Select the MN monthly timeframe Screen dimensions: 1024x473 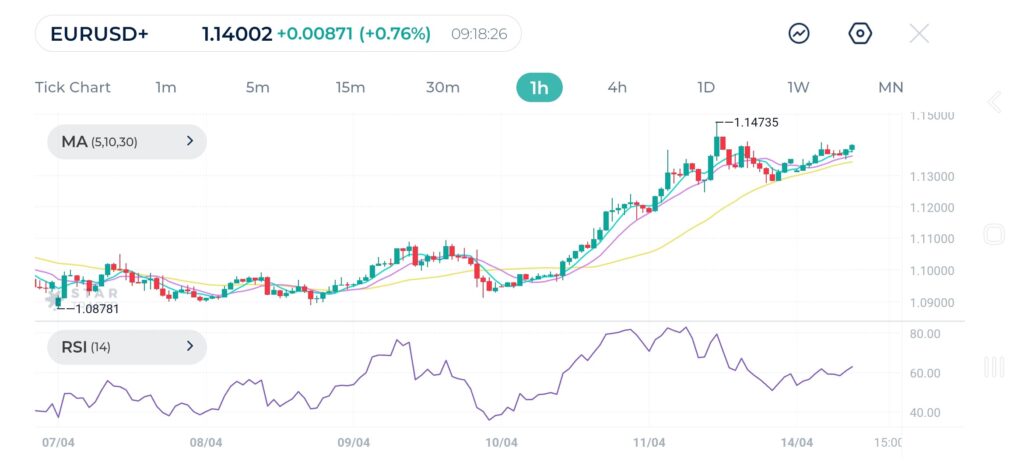pyautogui.click(x=890, y=87)
